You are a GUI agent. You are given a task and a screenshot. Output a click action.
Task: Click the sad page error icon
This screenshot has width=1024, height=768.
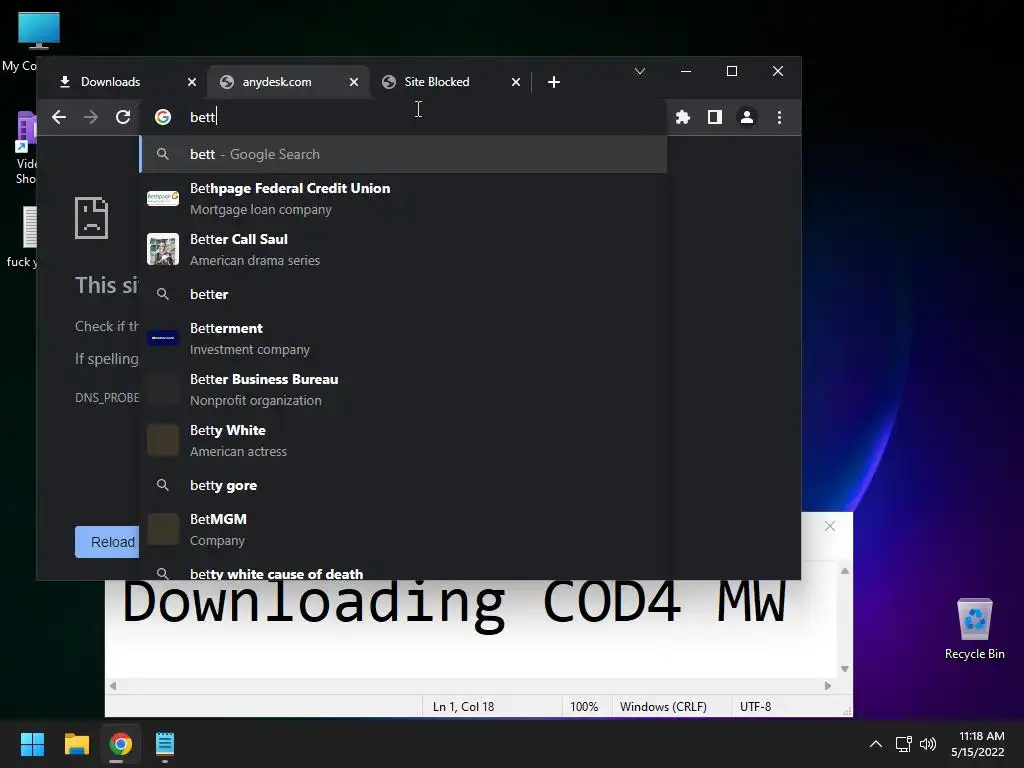click(91, 217)
